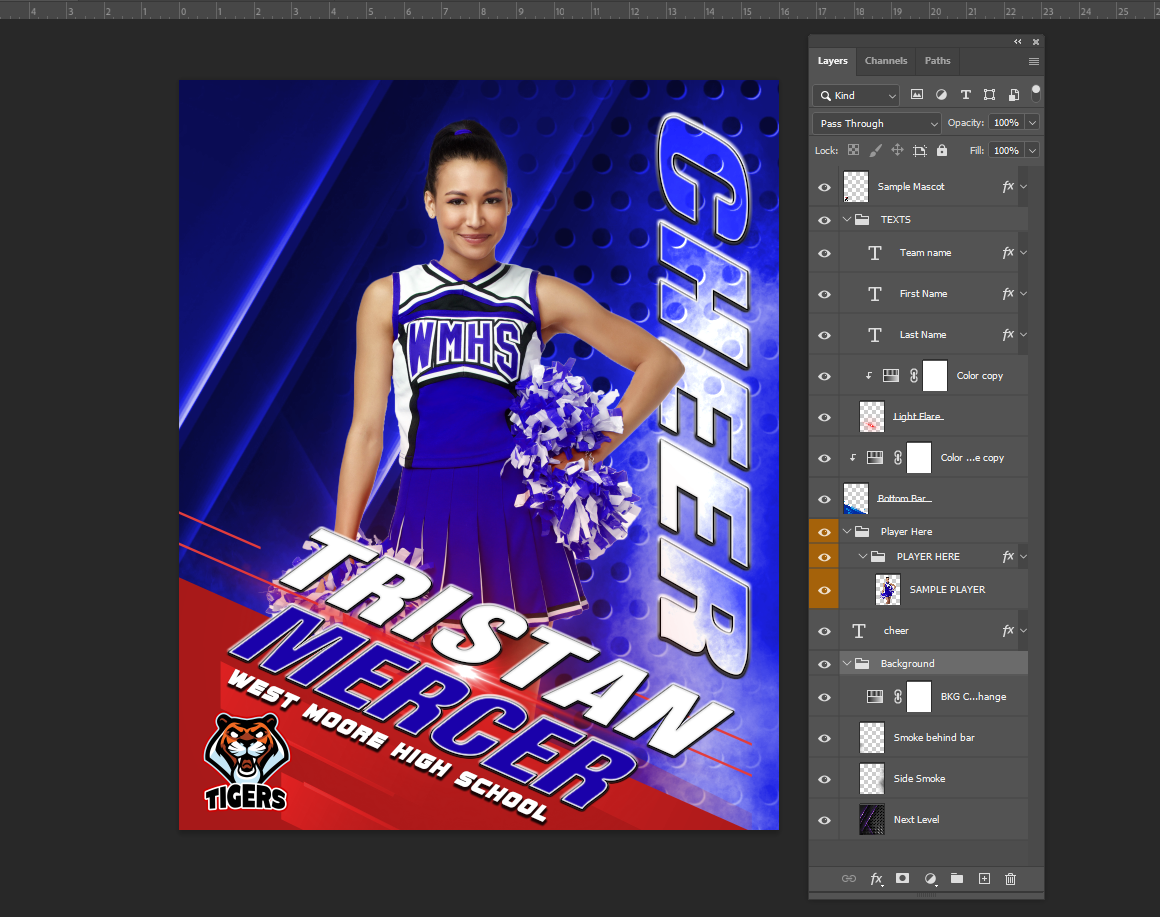Open the Fill slider dropdown arrow
Image resolution: width=1160 pixels, height=917 pixels.
[1033, 150]
